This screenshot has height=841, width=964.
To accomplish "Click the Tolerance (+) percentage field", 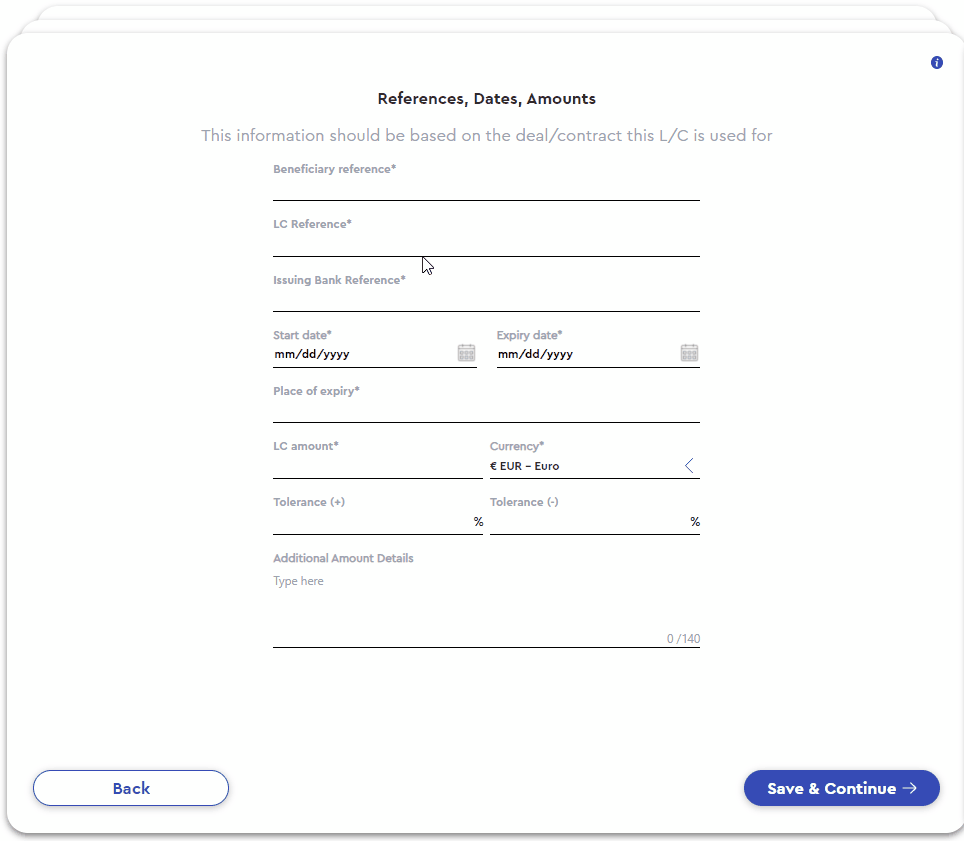I will pyautogui.click(x=370, y=521).
